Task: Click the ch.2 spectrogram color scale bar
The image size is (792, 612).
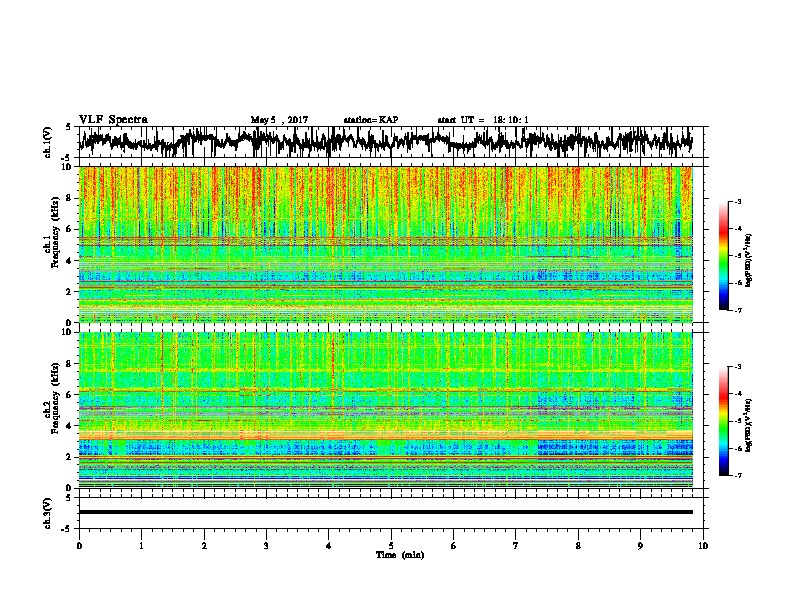Action: coord(723,421)
